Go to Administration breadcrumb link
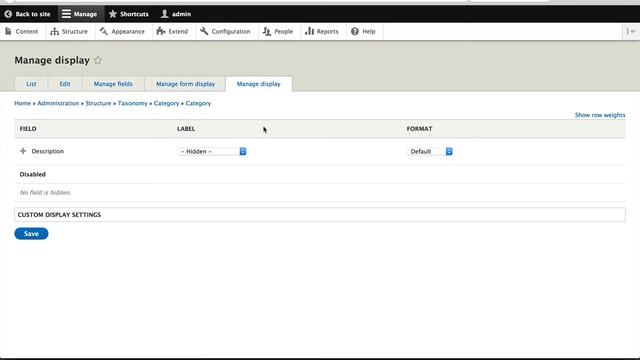 pyautogui.click(x=58, y=103)
